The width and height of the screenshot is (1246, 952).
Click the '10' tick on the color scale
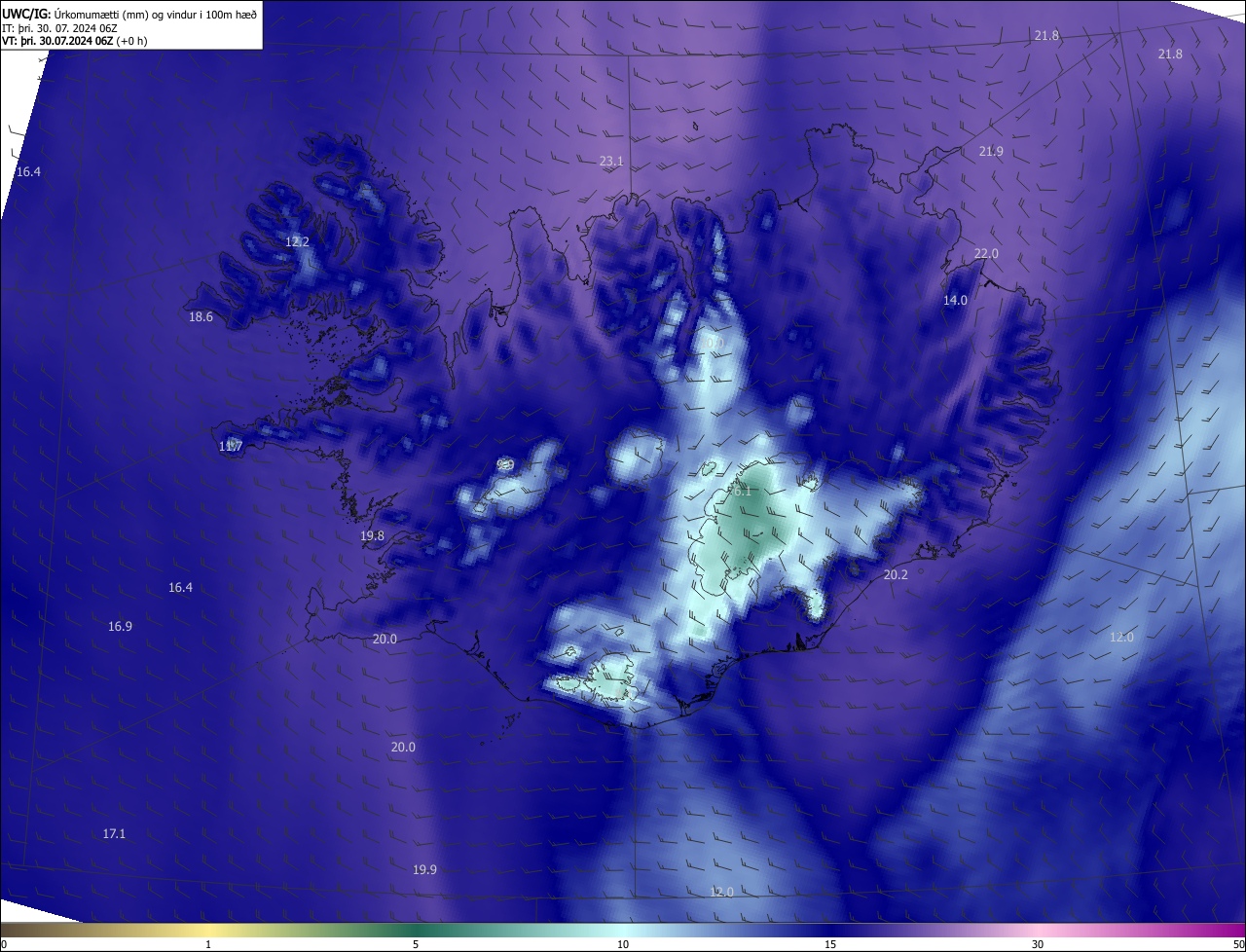(623, 944)
